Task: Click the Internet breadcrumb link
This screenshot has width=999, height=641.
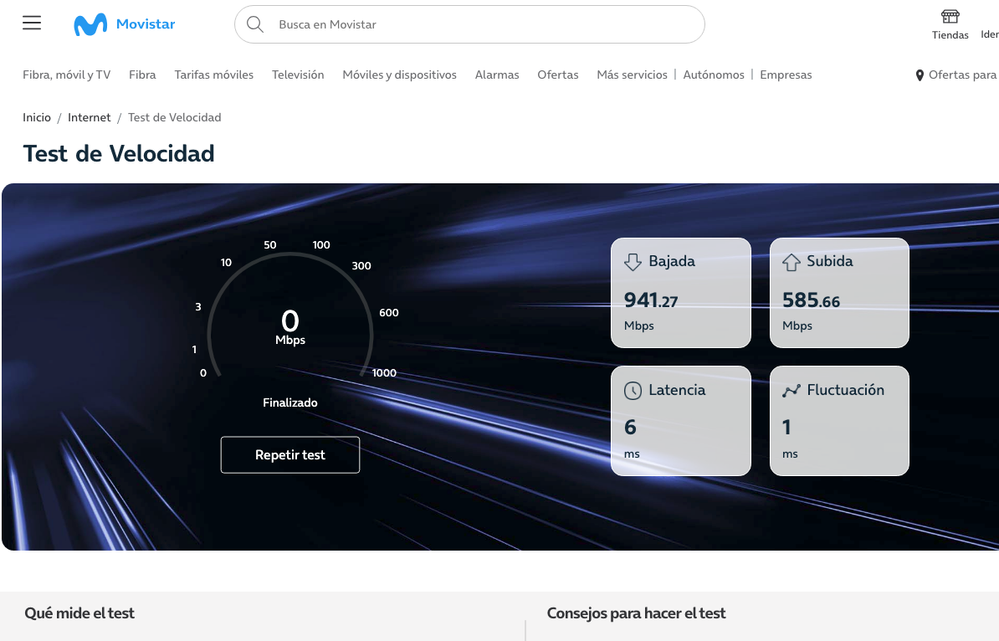Action: [89, 118]
